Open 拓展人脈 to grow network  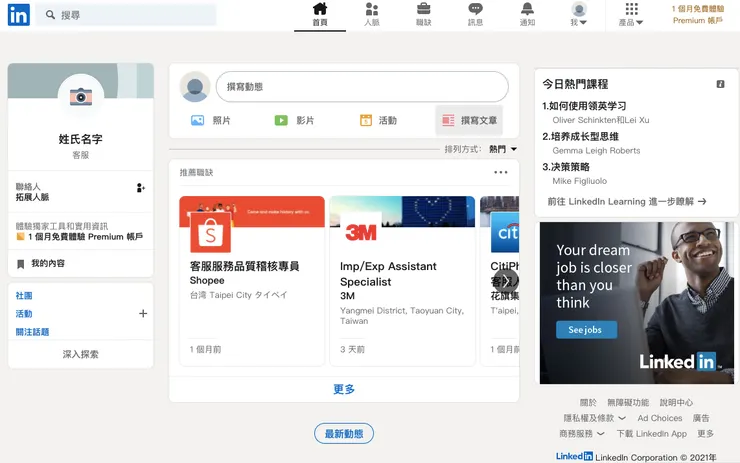[x=33, y=197]
